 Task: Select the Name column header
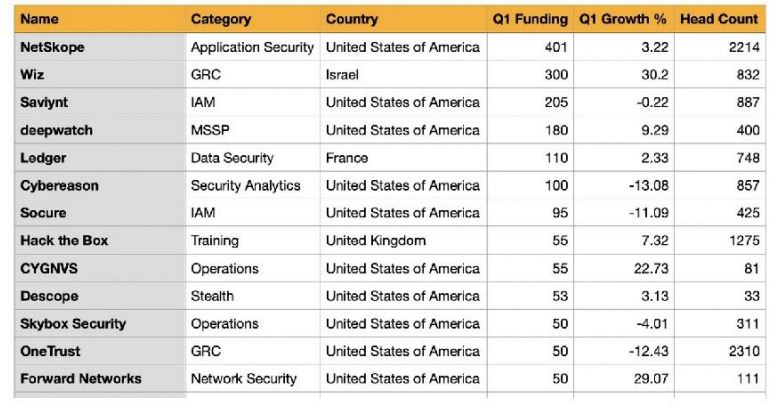pos(100,19)
